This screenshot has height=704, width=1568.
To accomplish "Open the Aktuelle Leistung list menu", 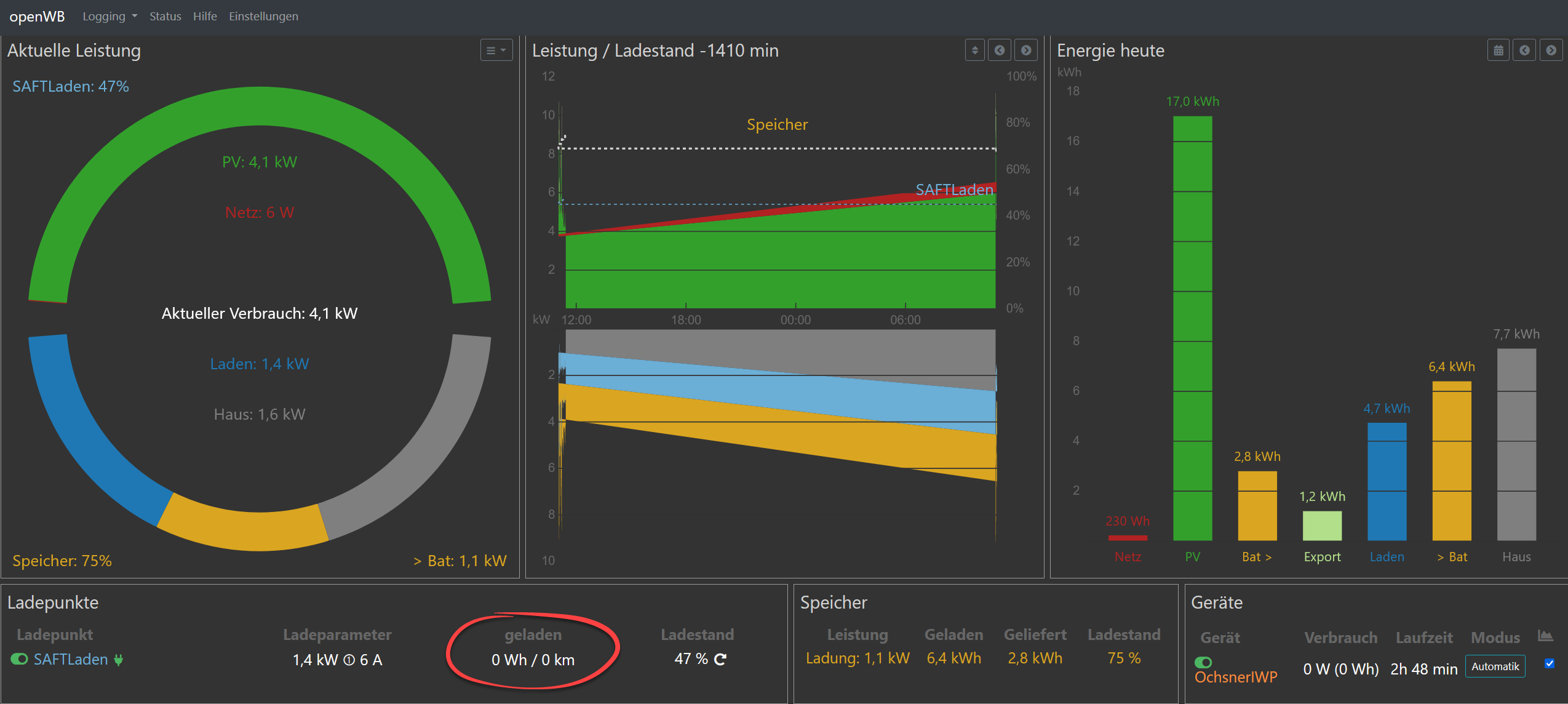I will [496, 50].
